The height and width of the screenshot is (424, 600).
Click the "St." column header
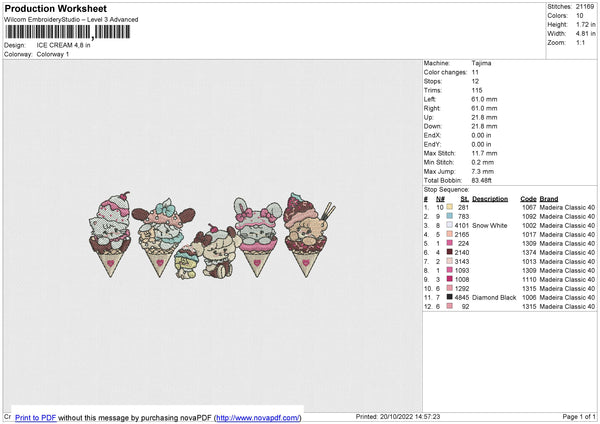465,199
